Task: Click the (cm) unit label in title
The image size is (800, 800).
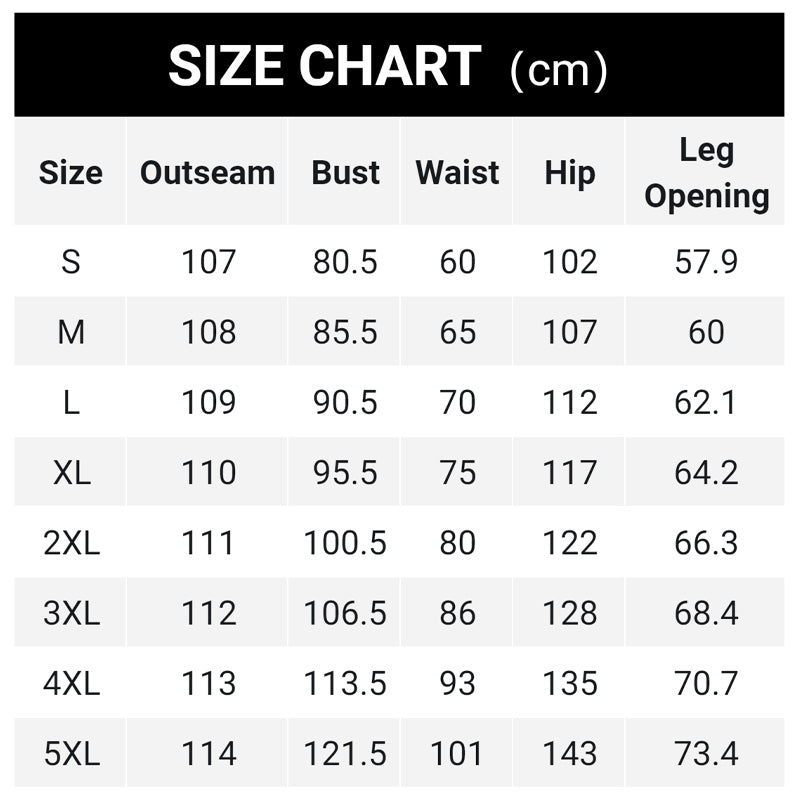Action: tap(558, 70)
